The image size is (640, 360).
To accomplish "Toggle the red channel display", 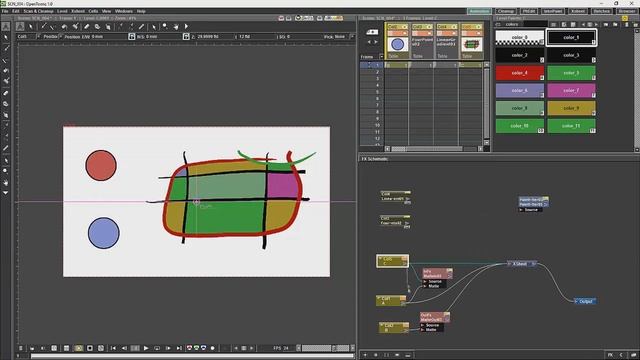I will 189,348.
